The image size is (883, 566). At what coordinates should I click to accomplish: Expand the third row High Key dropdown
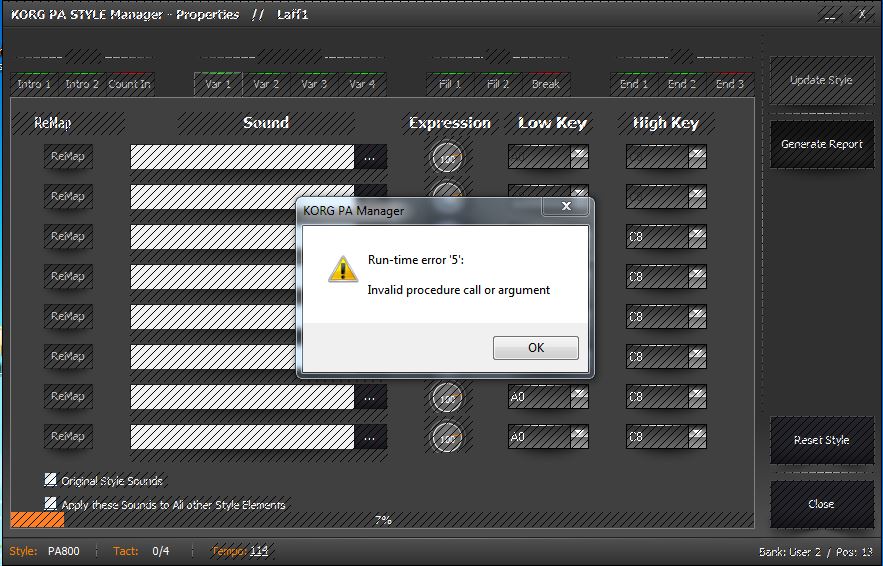[697, 236]
